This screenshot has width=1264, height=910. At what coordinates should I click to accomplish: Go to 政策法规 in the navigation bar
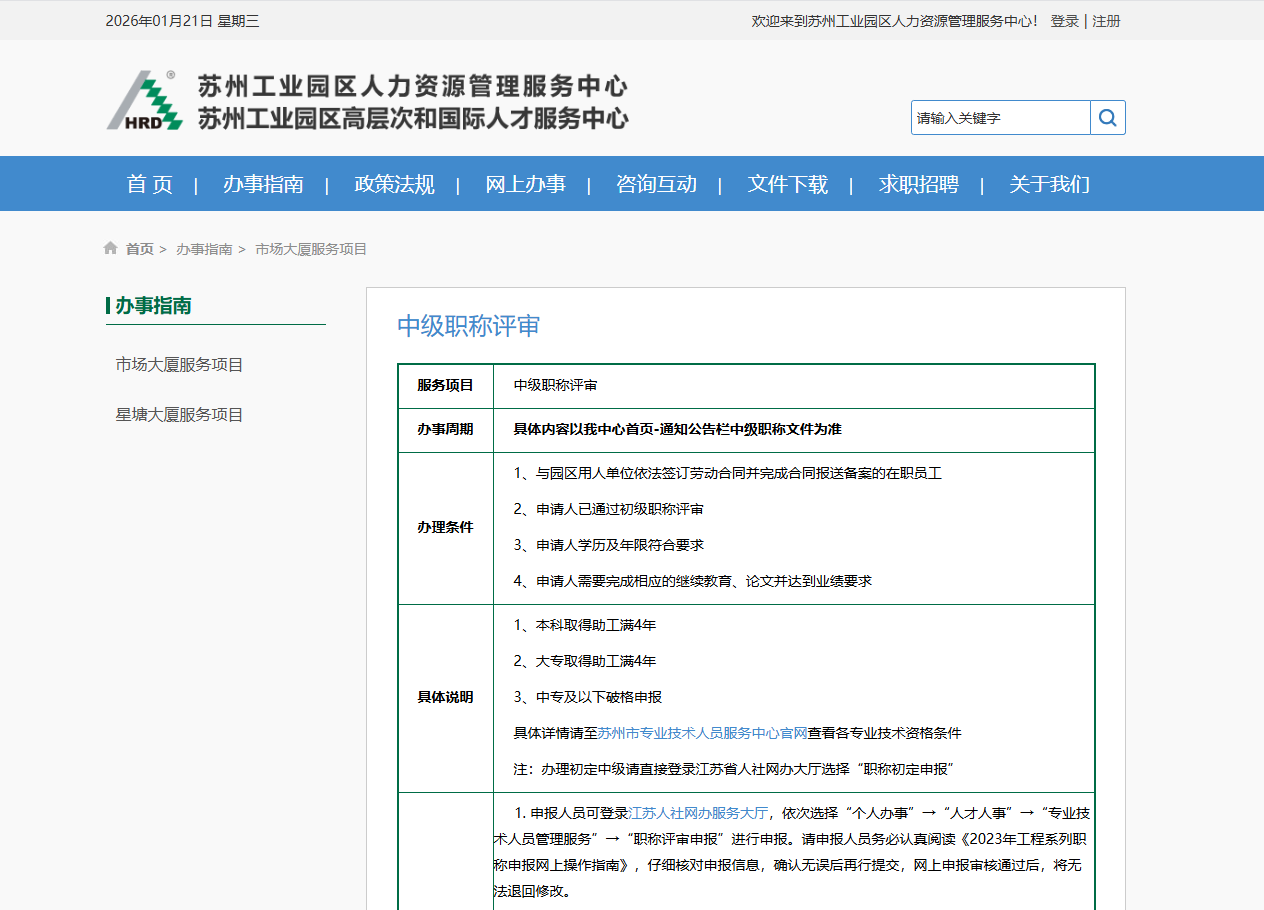click(394, 184)
